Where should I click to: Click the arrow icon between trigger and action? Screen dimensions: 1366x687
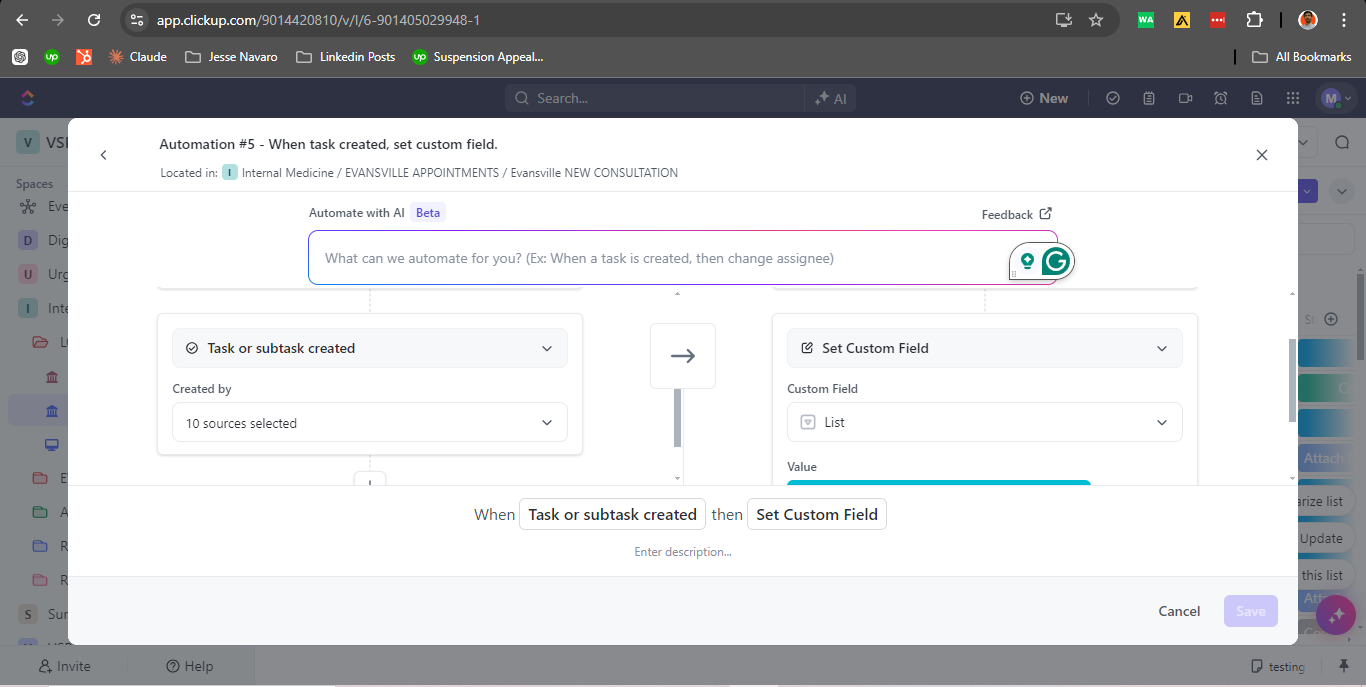coord(683,356)
